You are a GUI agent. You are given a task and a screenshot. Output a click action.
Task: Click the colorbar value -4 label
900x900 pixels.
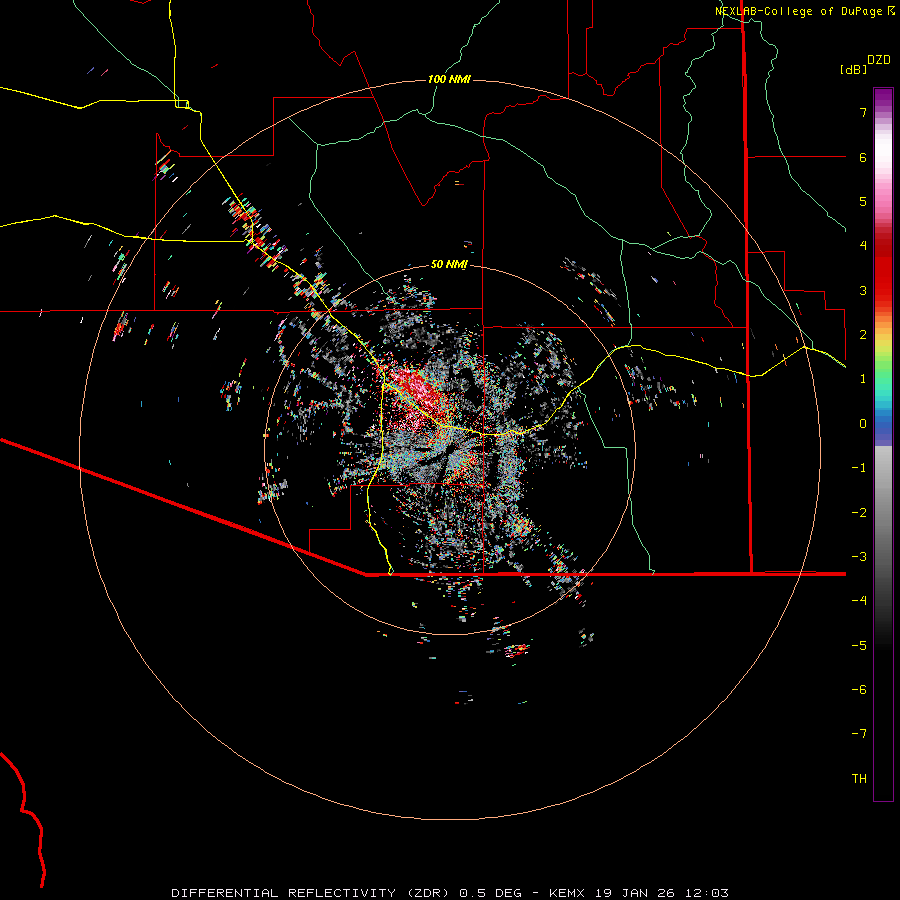(859, 600)
